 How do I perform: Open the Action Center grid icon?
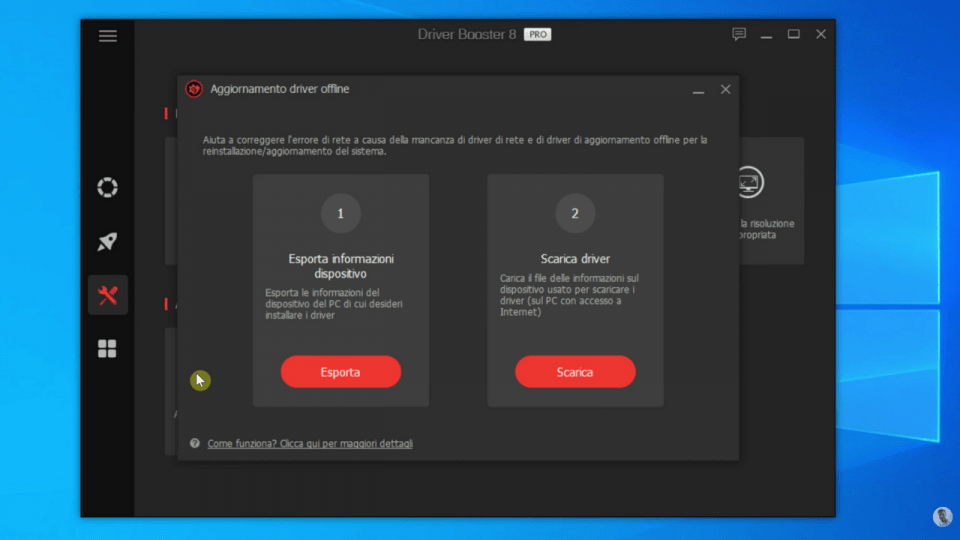pyautogui.click(x=107, y=348)
